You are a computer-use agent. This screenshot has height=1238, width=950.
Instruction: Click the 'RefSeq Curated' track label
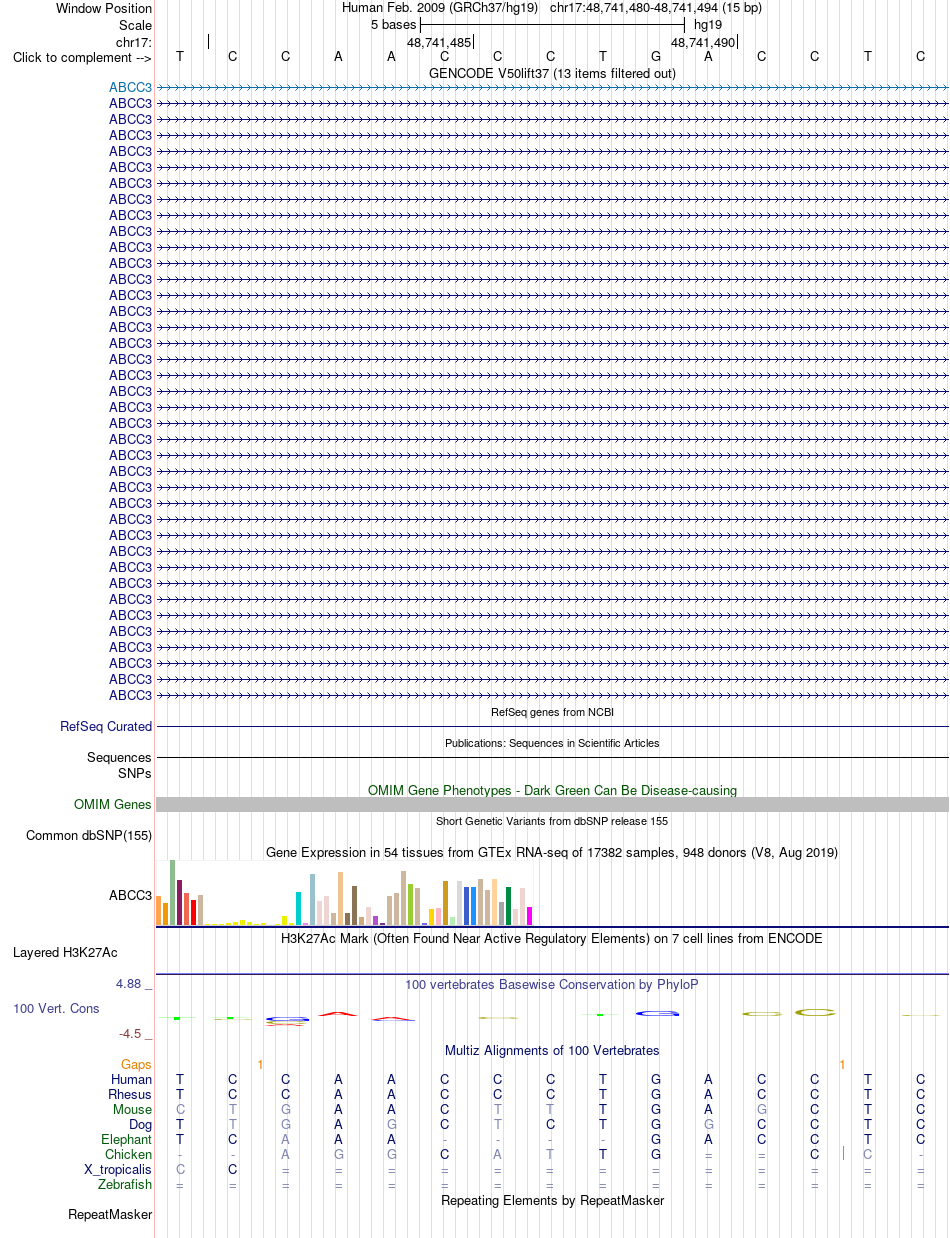point(106,727)
